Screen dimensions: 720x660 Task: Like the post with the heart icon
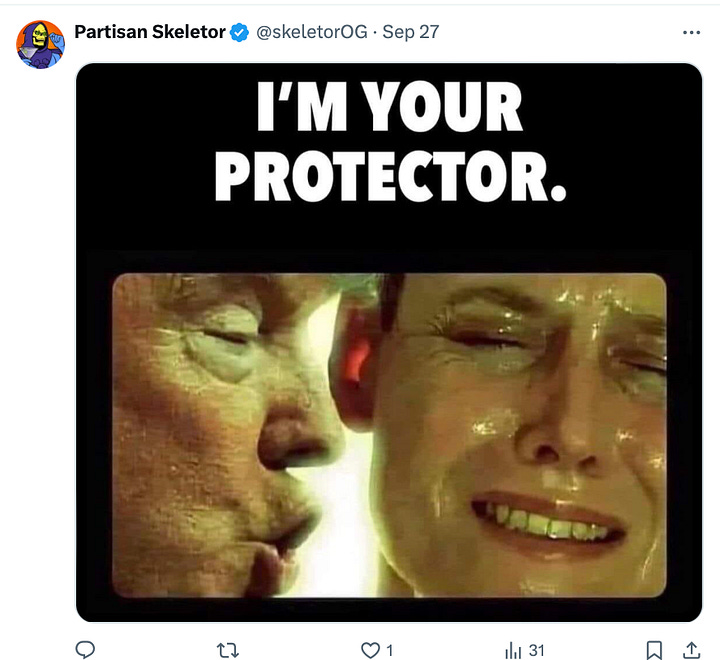[370, 650]
